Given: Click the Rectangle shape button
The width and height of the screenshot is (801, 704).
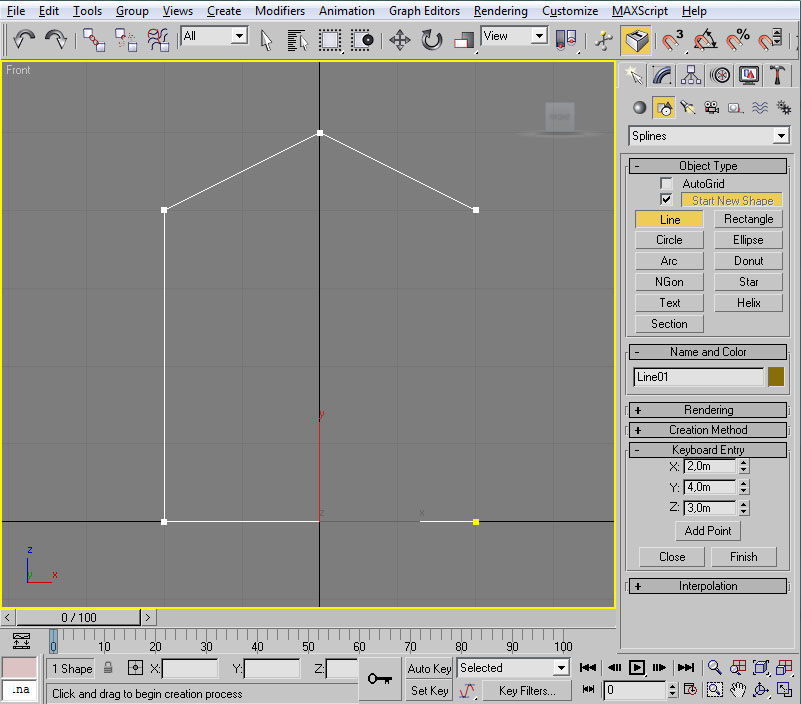Looking at the screenshot, I should 748,219.
